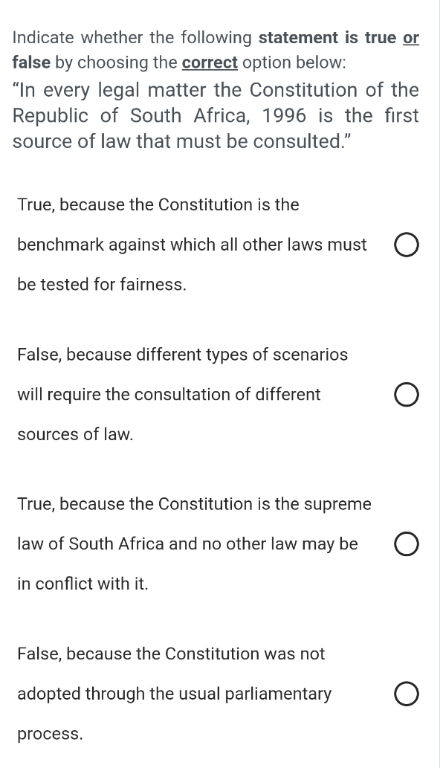Click the bold phrase 'statement is true'
Image resolution: width=440 pixels, height=768 pixels.
click(x=327, y=38)
